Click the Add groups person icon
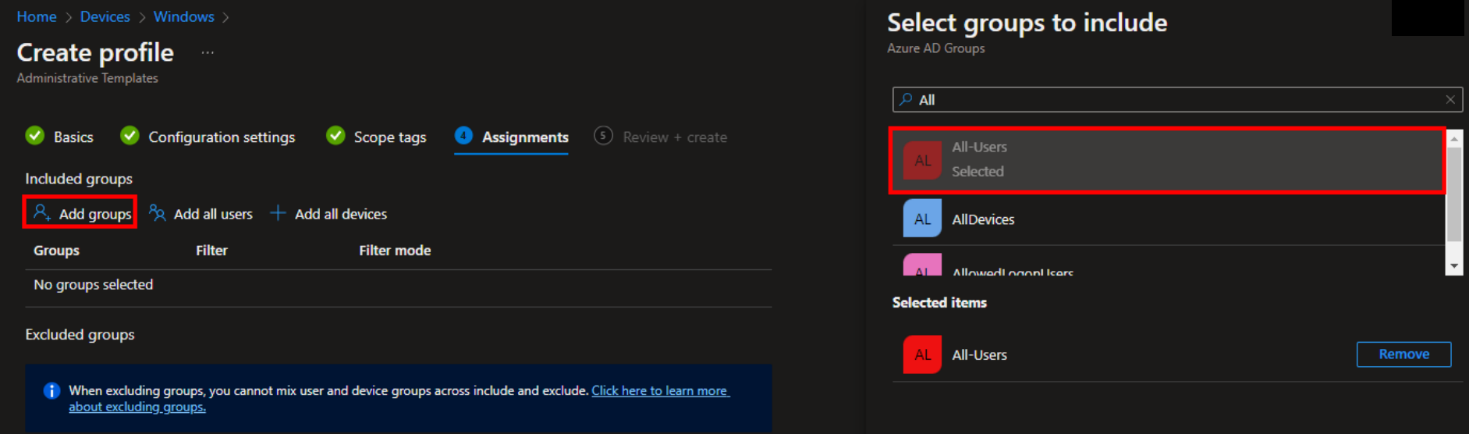1469x434 pixels. click(x=41, y=213)
